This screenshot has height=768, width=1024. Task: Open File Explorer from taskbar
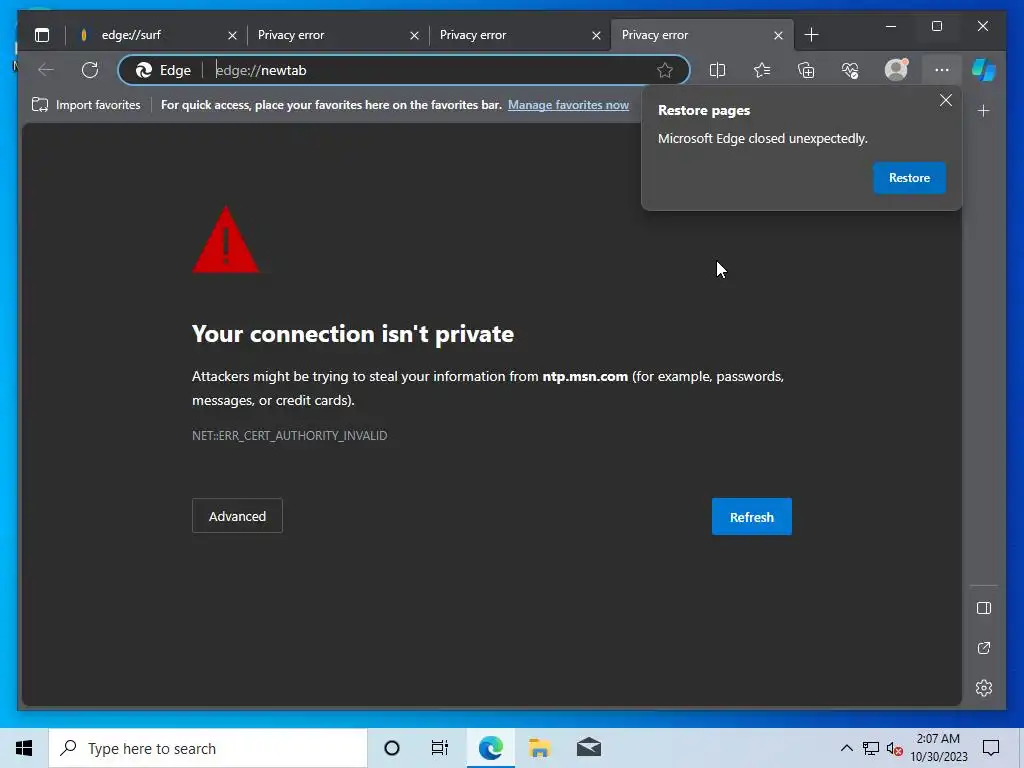pyautogui.click(x=539, y=748)
